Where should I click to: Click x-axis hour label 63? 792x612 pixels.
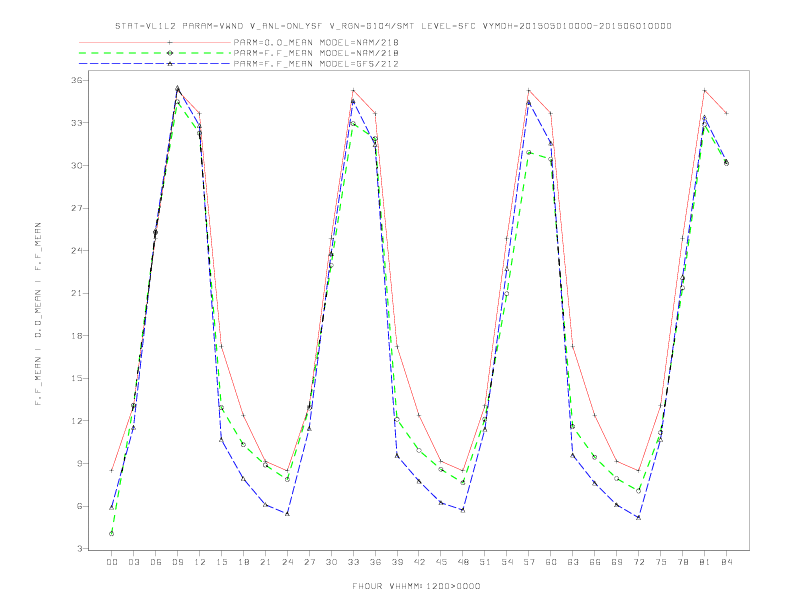(x=573, y=562)
